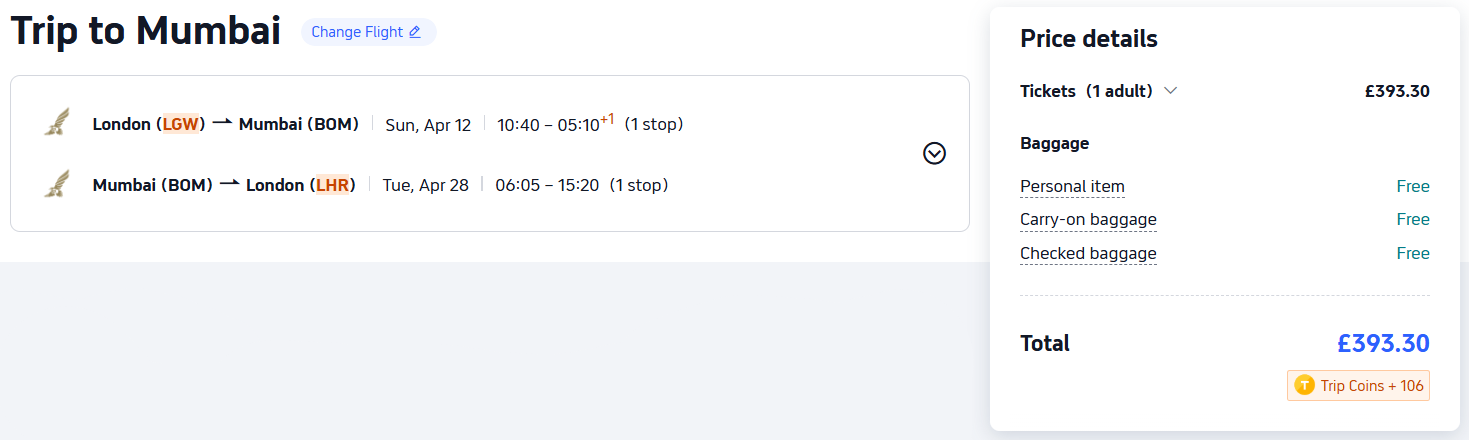Click the outbound flight airline logo
The width and height of the screenshot is (1469, 440).
(57, 123)
